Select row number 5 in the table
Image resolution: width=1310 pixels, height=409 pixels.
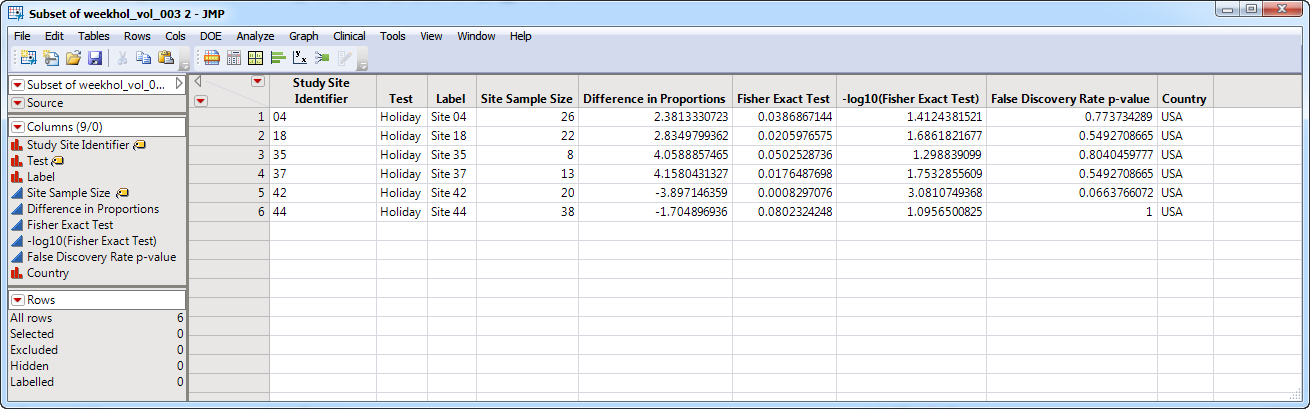[x=230, y=193]
